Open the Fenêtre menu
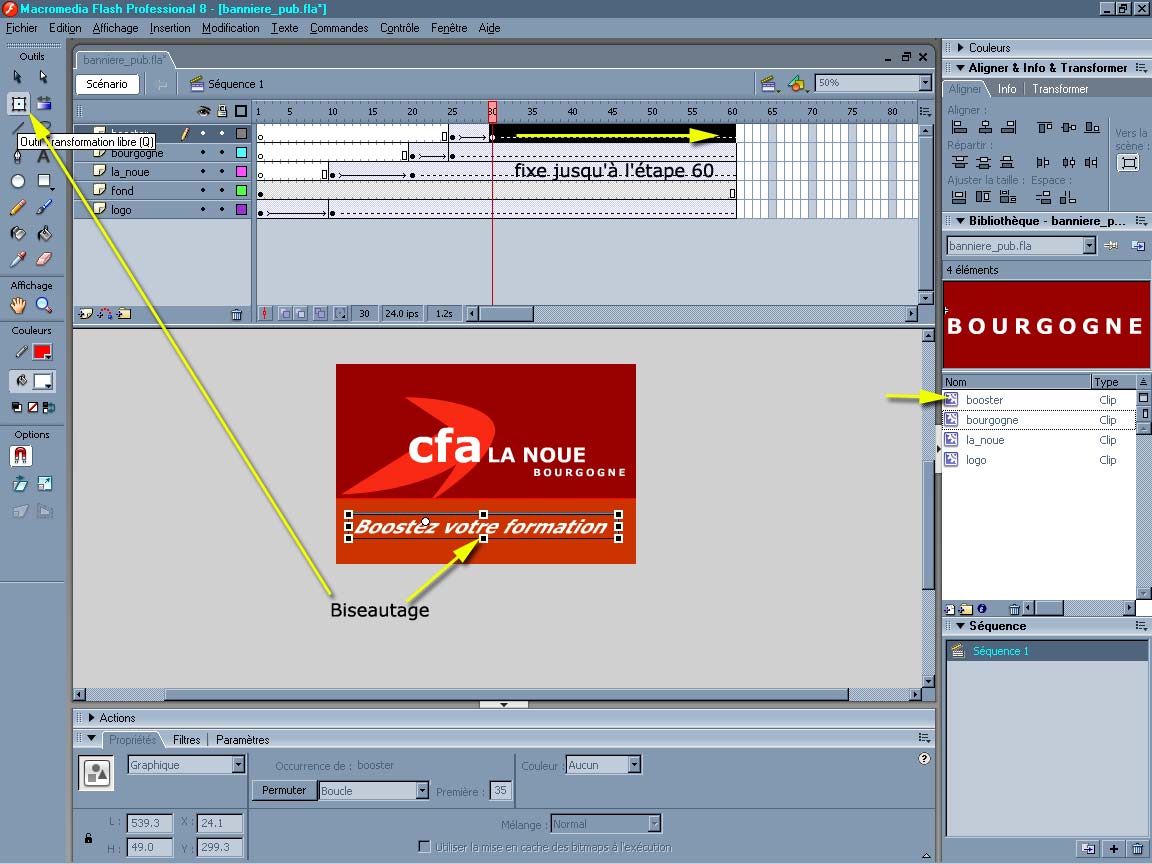This screenshot has height=864, width=1152. 449,28
